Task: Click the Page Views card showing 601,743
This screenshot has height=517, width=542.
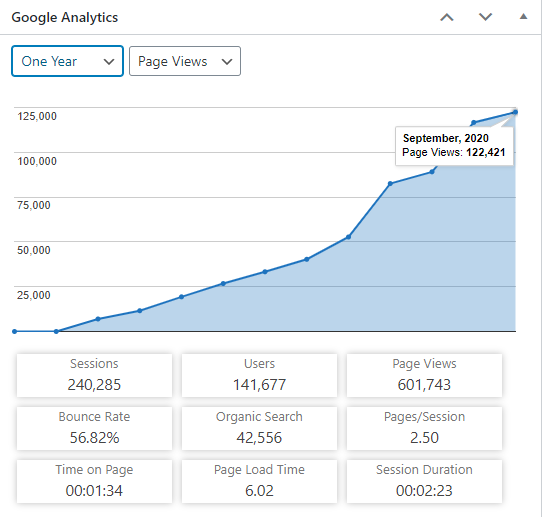Action: tap(424, 375)
